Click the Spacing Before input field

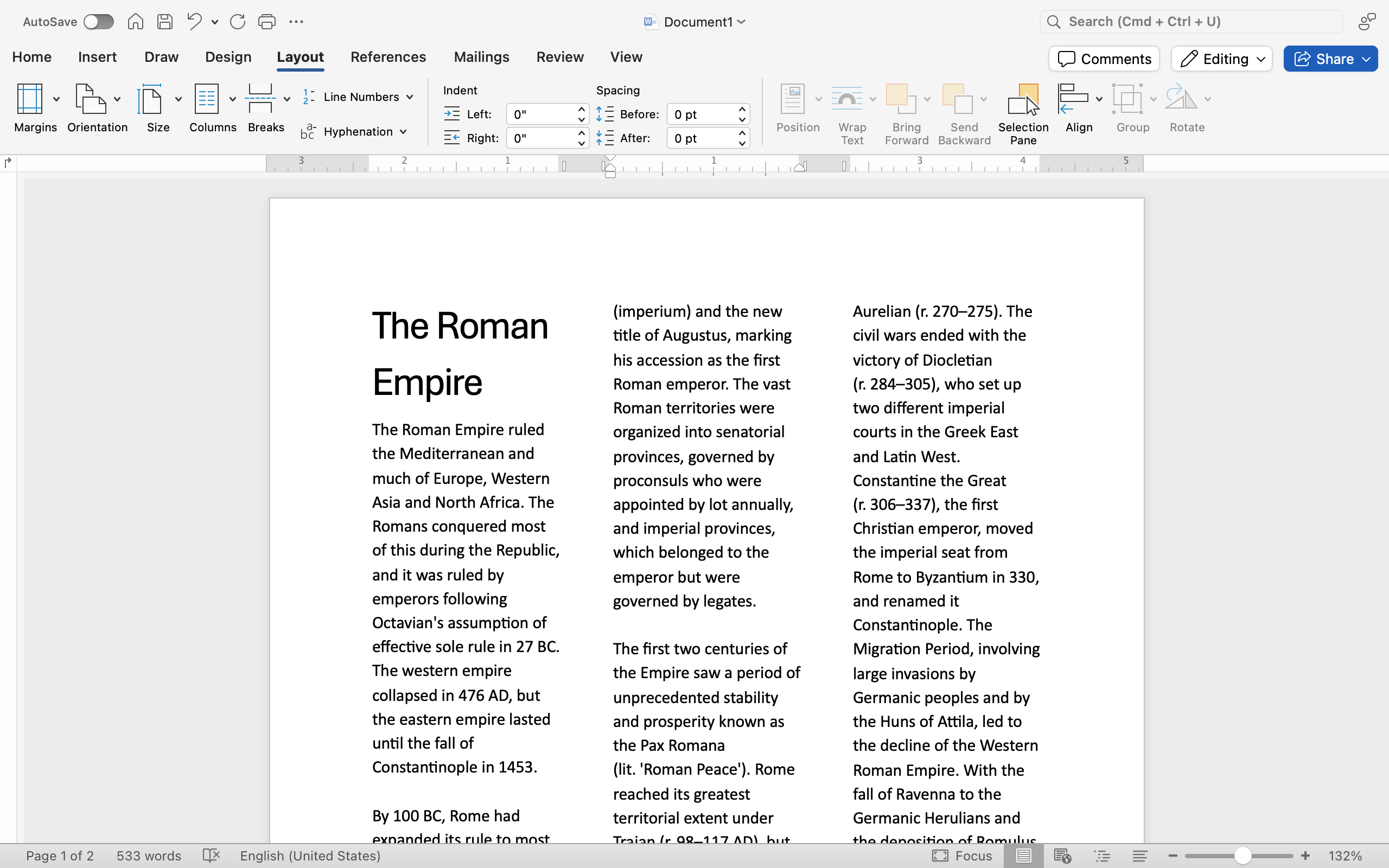(x=702, y=114)
